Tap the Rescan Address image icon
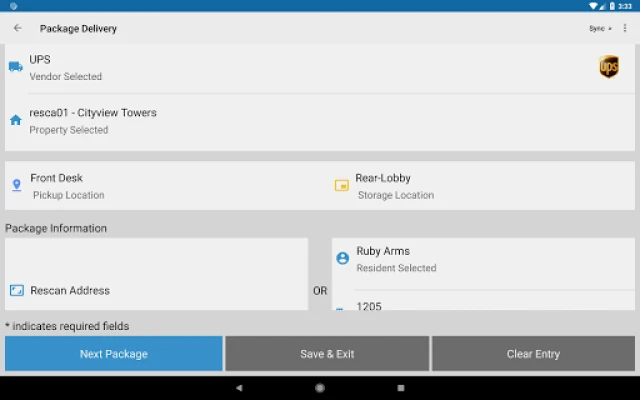Viewport: 640px width, 400px height. (x=16, y=290)
